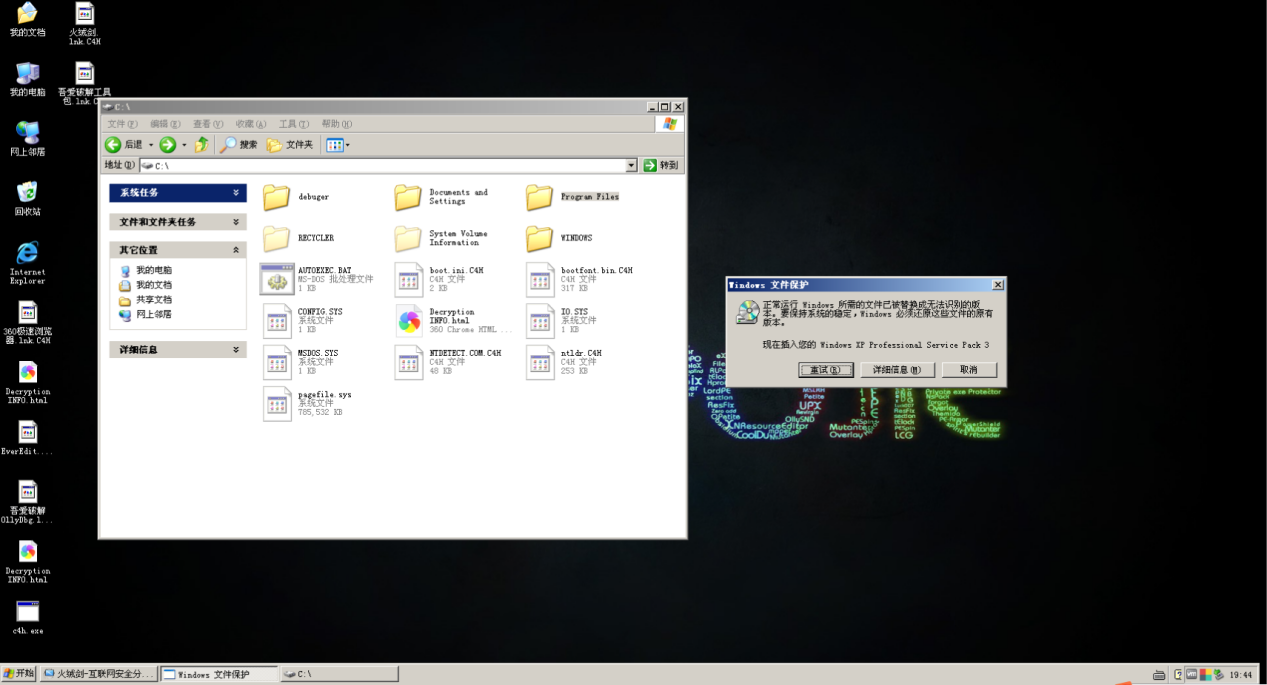Expand the 文件和文件夹任务 panel
Viewport: 1267px width, 685px height.
pyautogui.click(x=236, y=222)
